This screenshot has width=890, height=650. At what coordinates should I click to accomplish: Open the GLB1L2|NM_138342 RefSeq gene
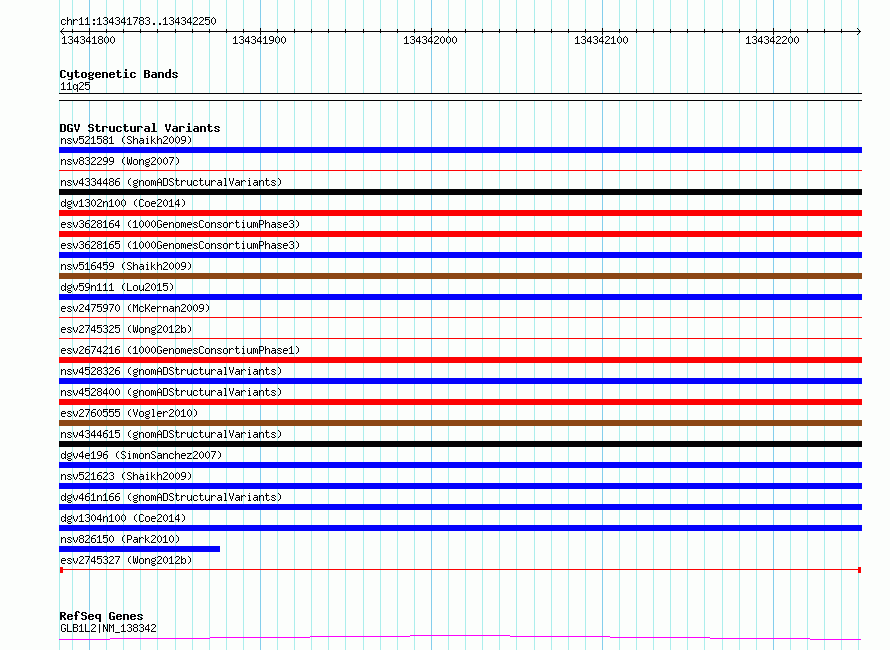[108, 628]
